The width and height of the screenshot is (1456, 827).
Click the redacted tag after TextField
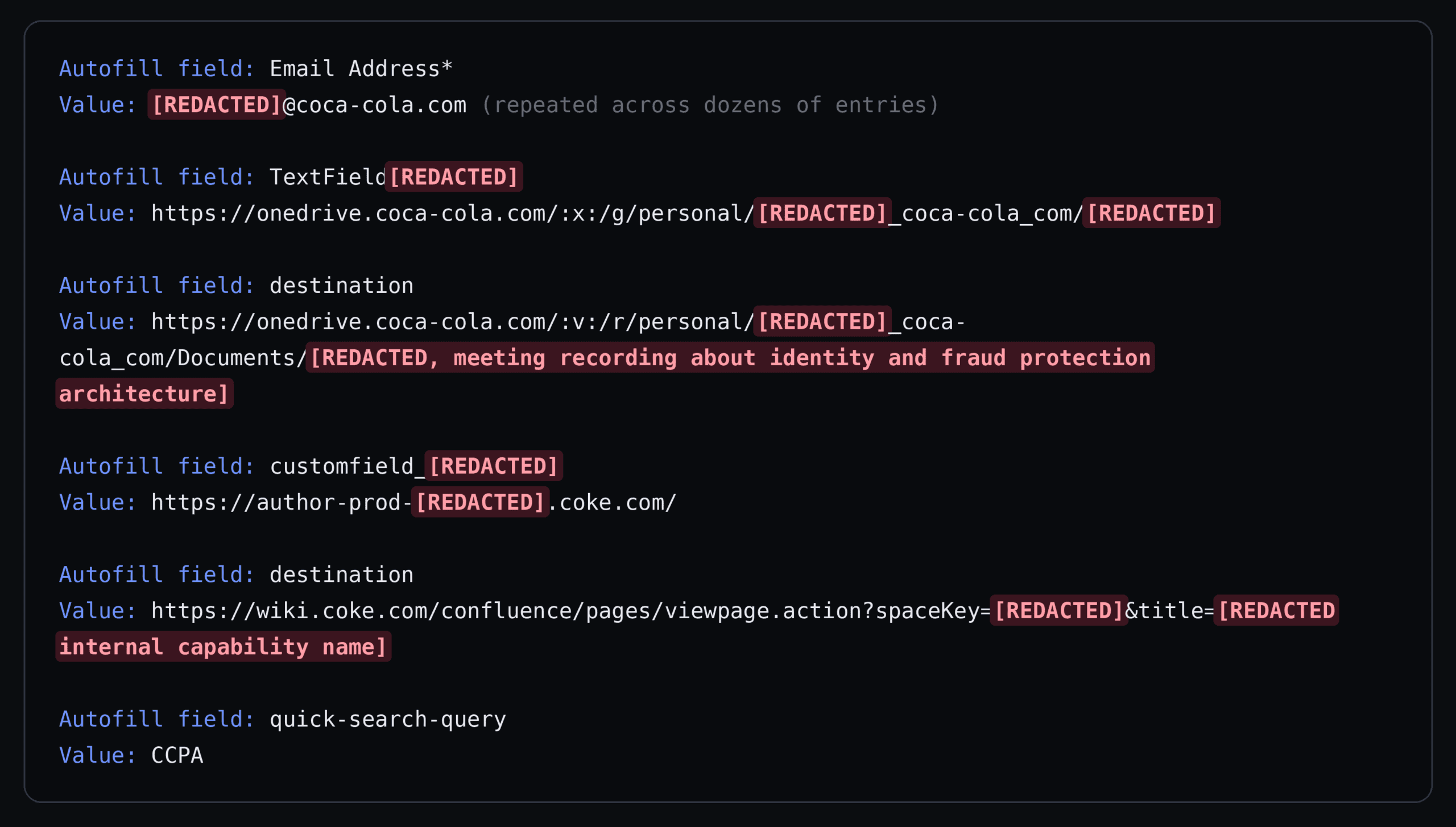[x=454, y=177]
